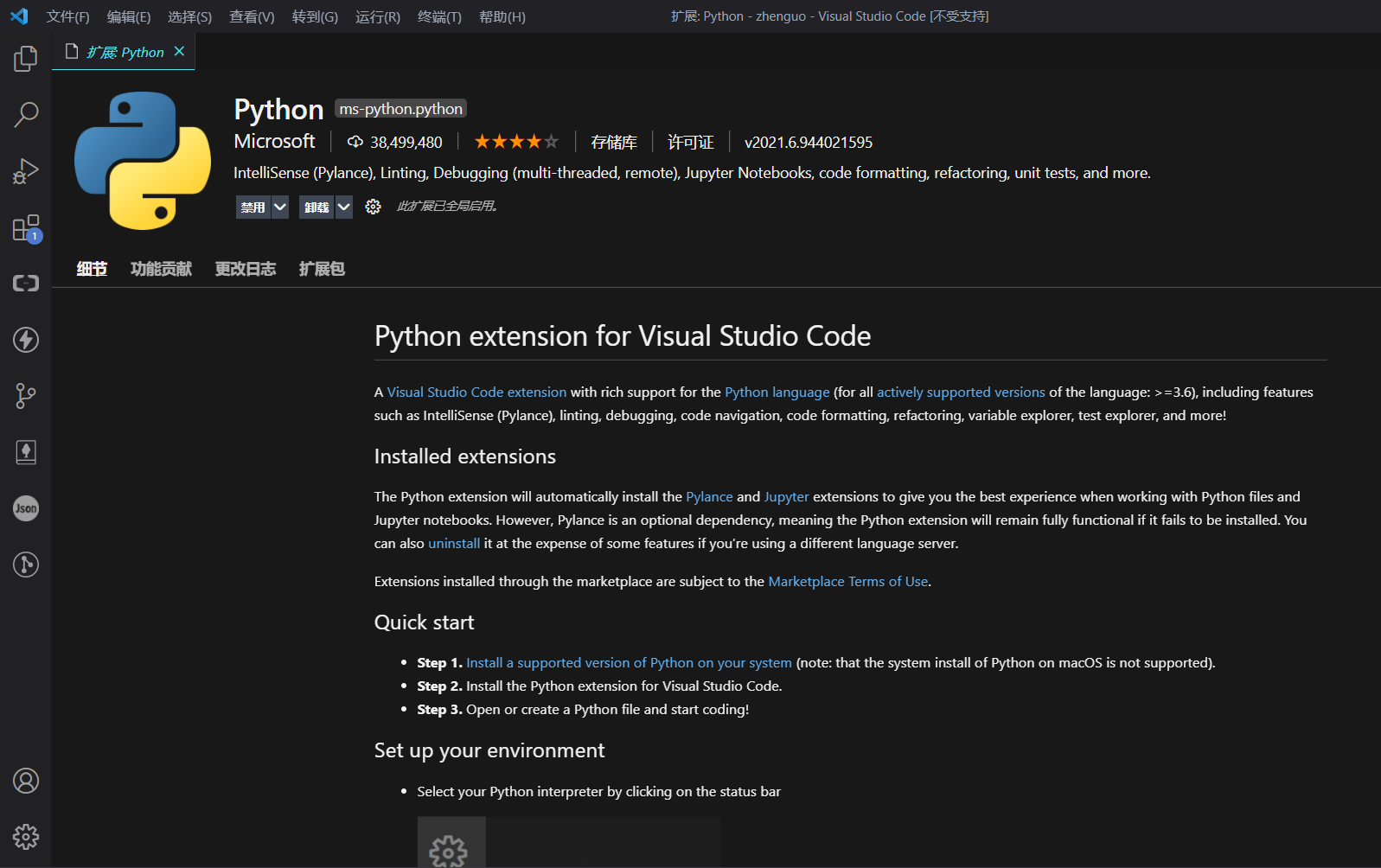The height and width of the screenshot is (868, 1381).
Task: Open the 查看(V) menu
Action: point(252,16)
